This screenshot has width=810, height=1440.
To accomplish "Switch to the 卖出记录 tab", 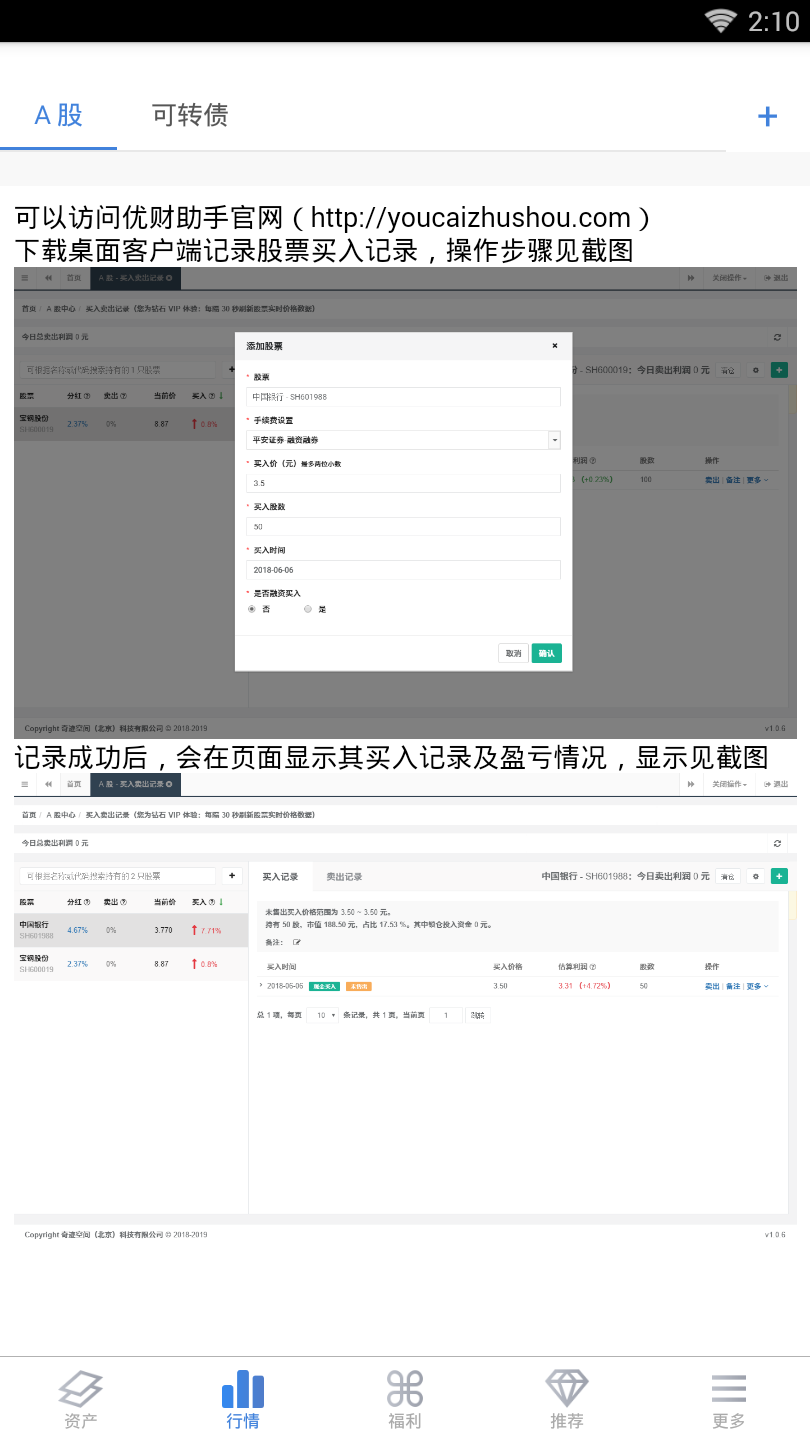I will (345, 876).
